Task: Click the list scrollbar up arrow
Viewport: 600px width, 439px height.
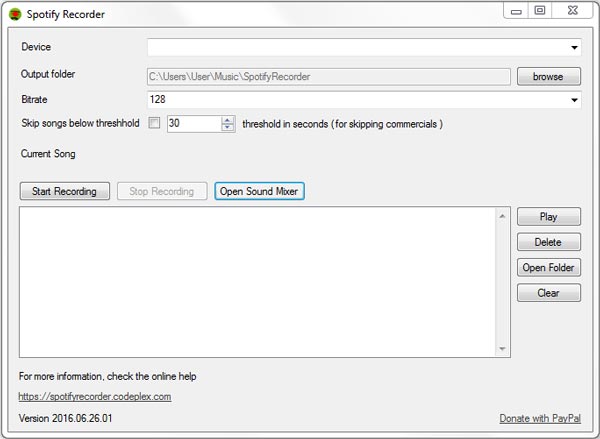Action: coord(502,216)
